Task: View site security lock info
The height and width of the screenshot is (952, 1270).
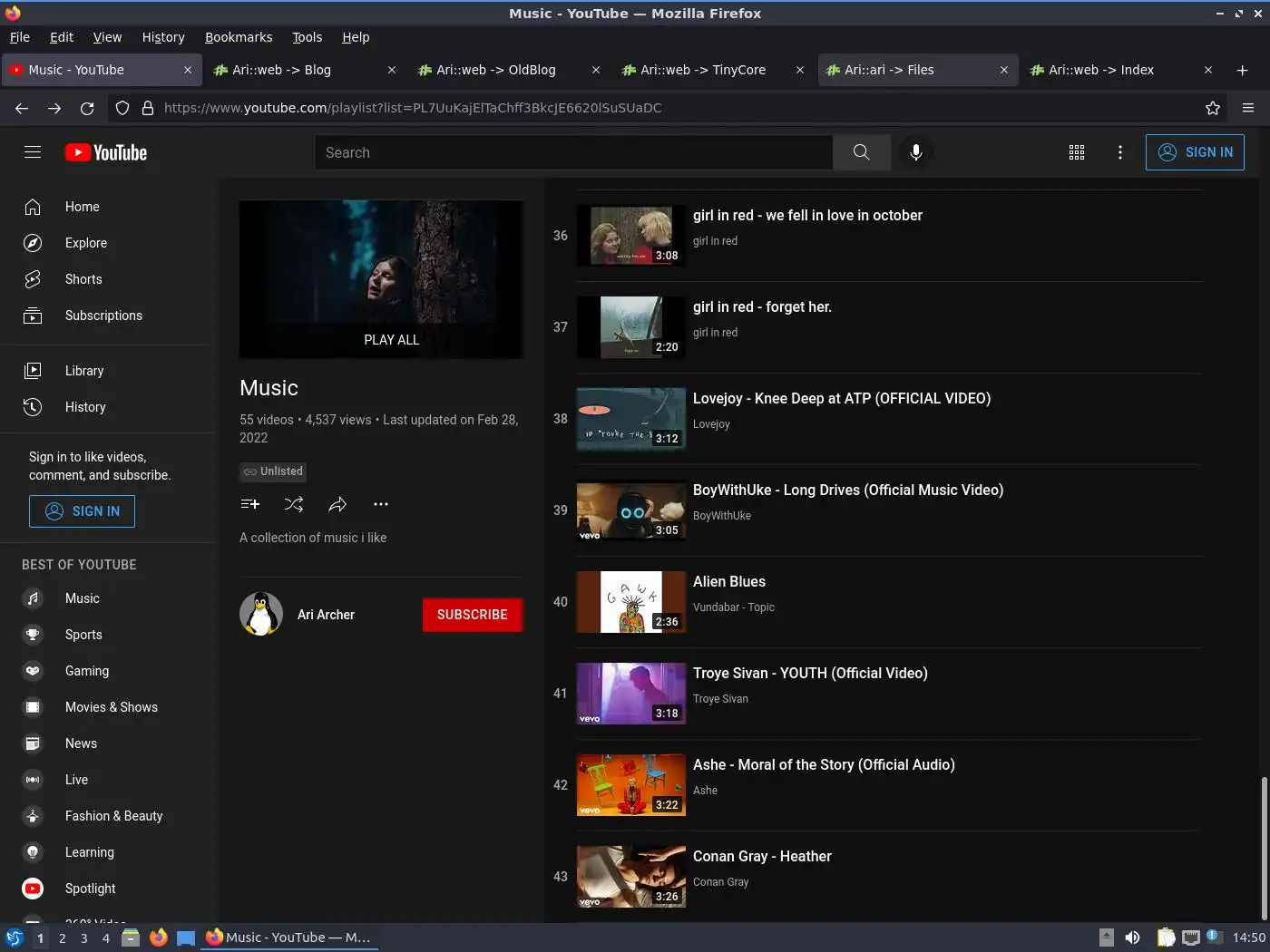Action: click(x=148, y=108)
